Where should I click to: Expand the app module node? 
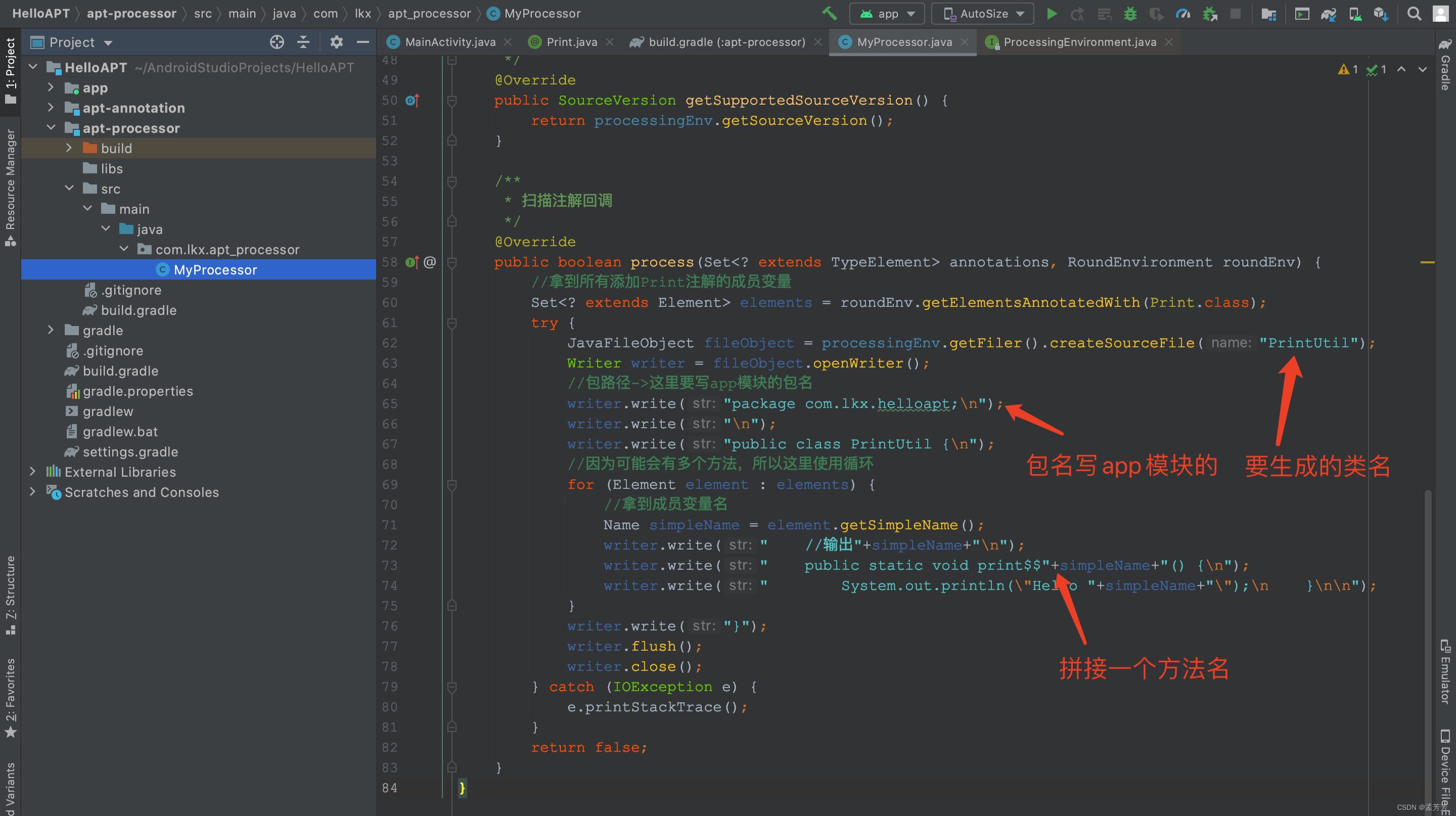pyautogui.click(x=51, y=87)
